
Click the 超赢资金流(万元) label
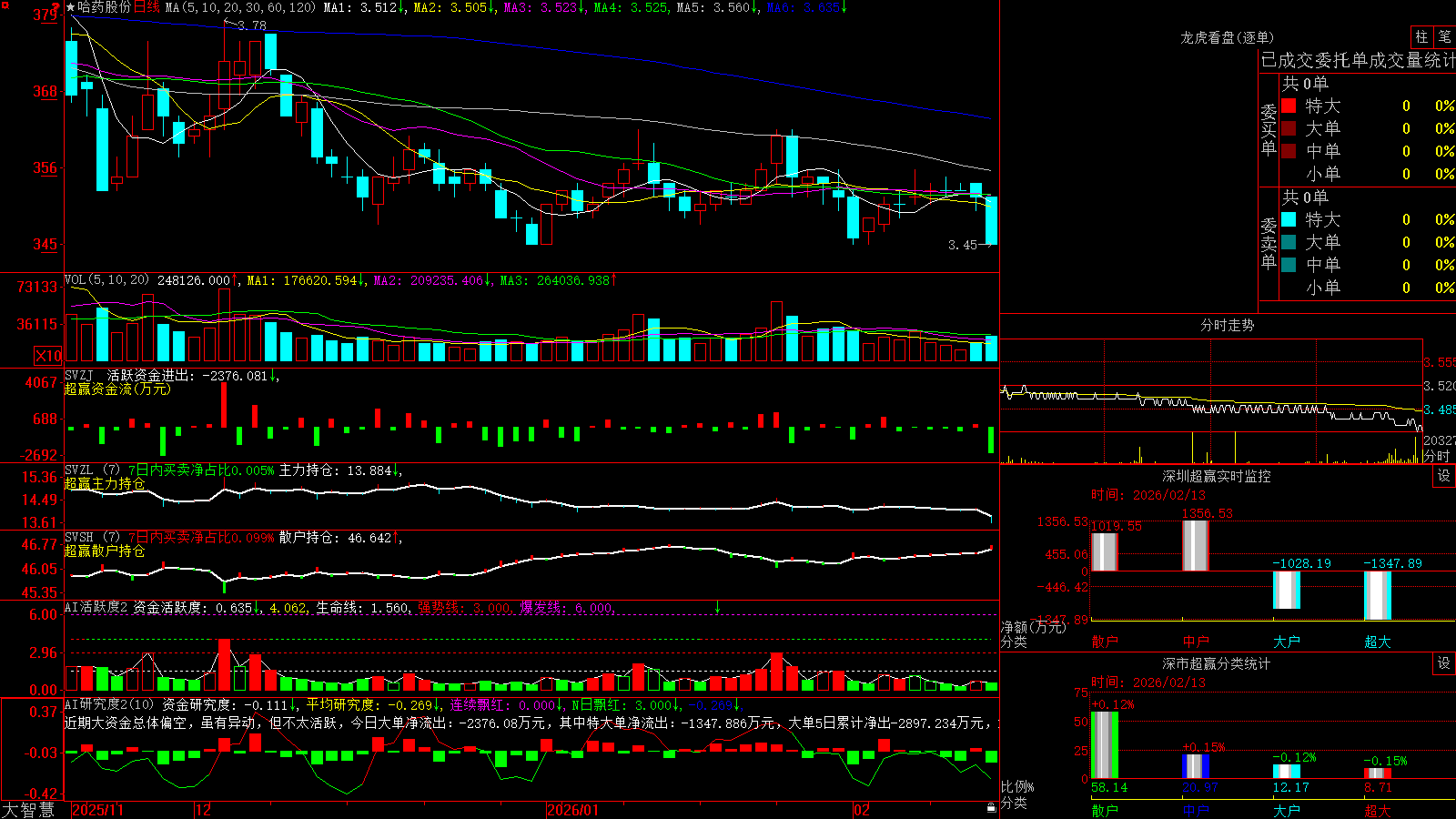[117, 389]
